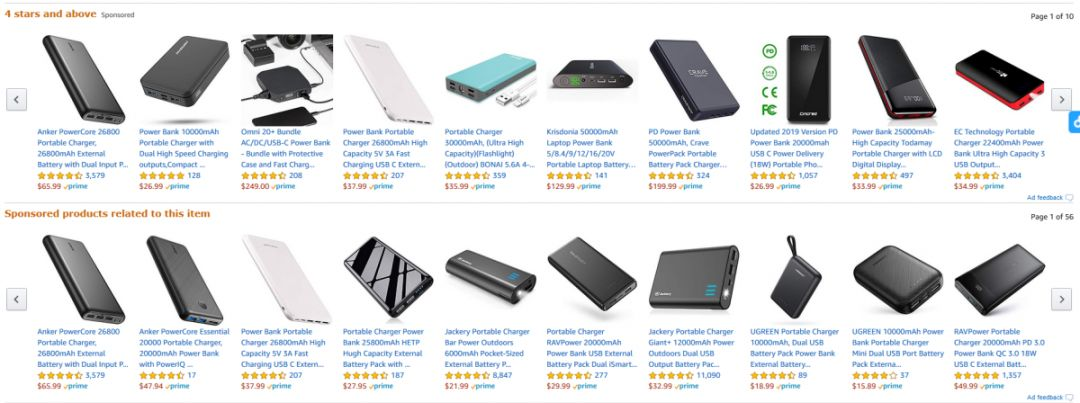Click the next arrow in 4 stars carousel
The height and width of the screenshot is (403, 1080).
(x=1061, y=99)
